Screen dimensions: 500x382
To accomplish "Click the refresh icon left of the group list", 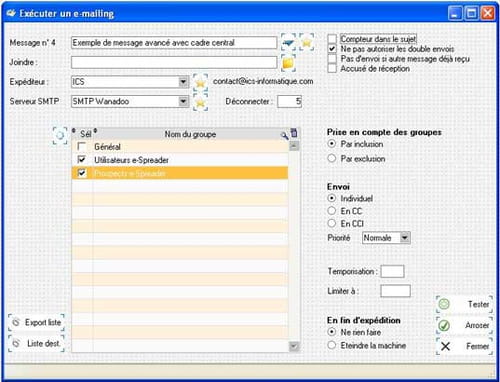I will tap(60, 135).
